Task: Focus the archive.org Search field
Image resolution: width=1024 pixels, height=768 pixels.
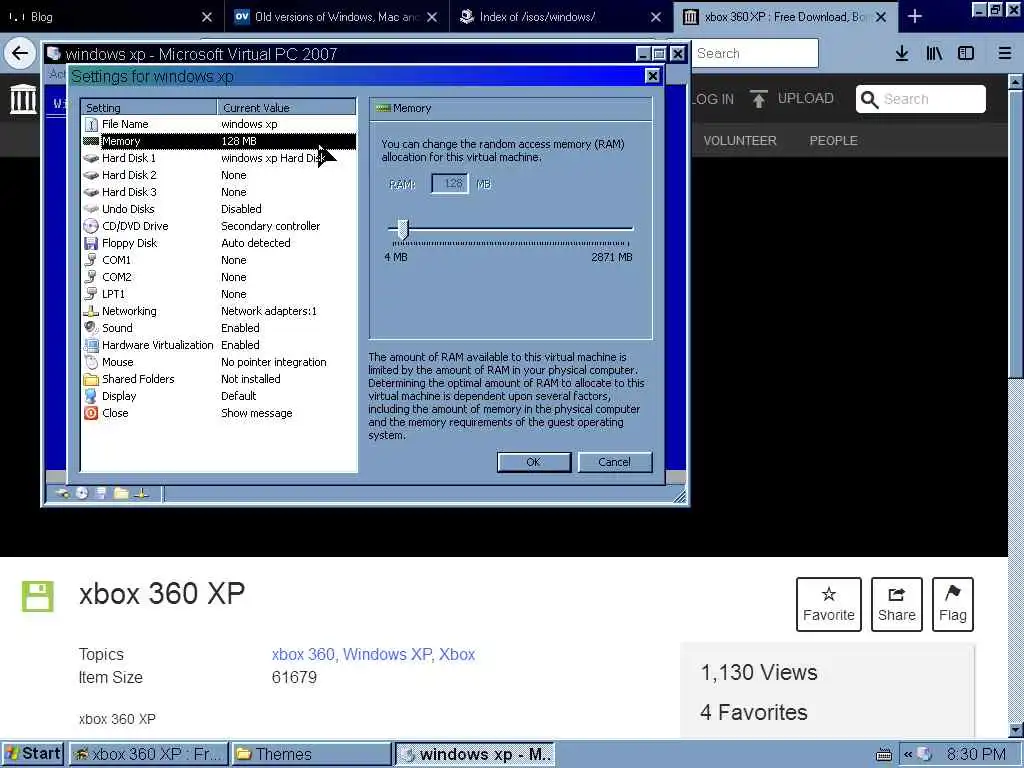Action: pyautogui.click(x=921, y=99)
